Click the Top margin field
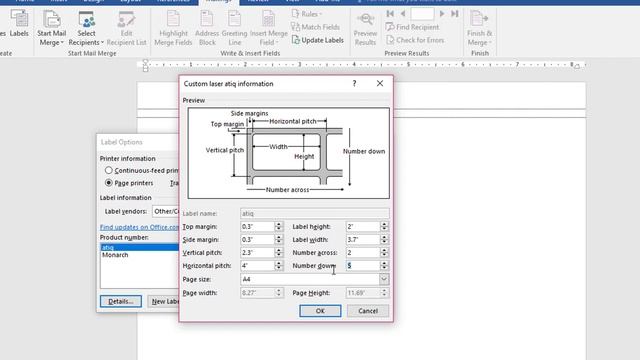640x360 pixels. [x=257, y=227]
